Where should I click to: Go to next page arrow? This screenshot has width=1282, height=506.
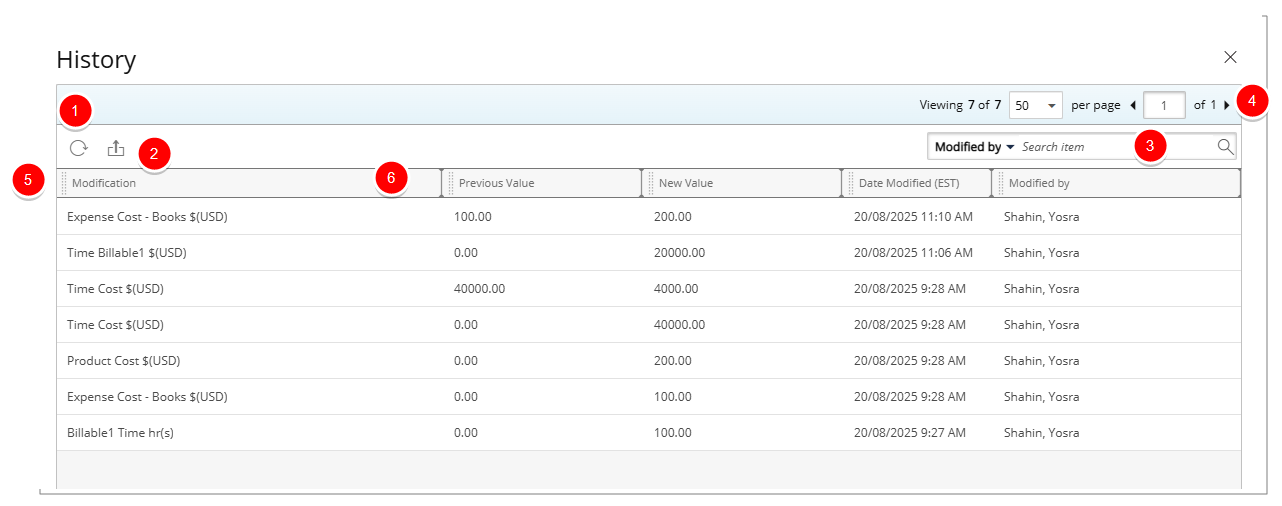tap(1227, 105)
